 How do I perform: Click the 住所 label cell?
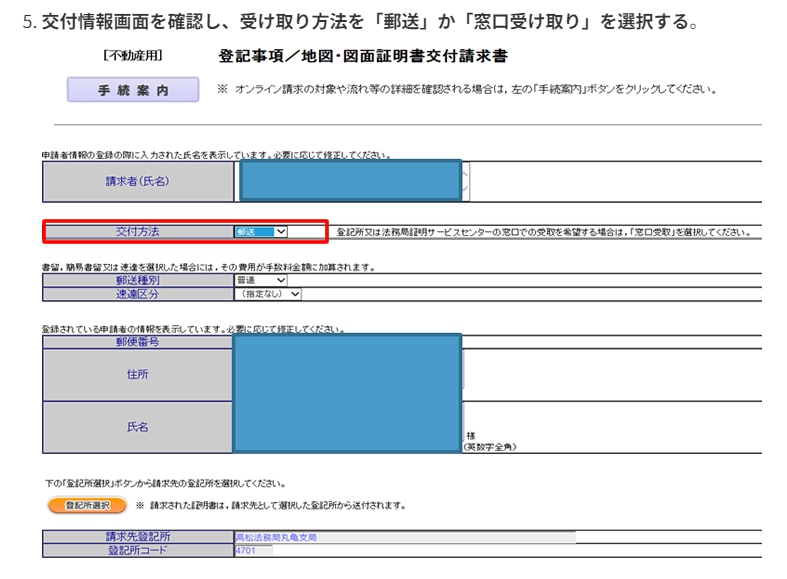(138, 374)
